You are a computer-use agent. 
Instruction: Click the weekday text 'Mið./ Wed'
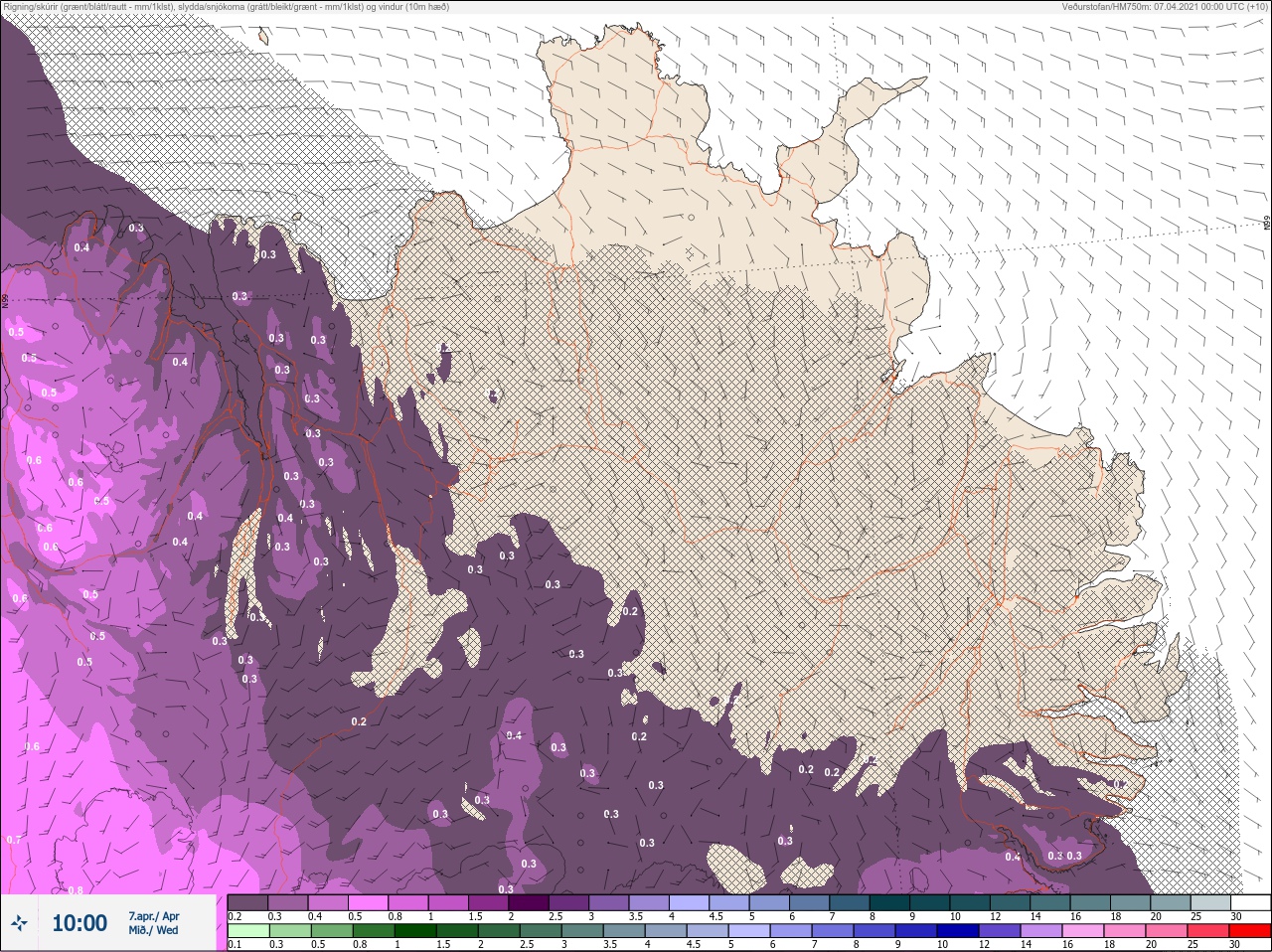coord(153,930)
